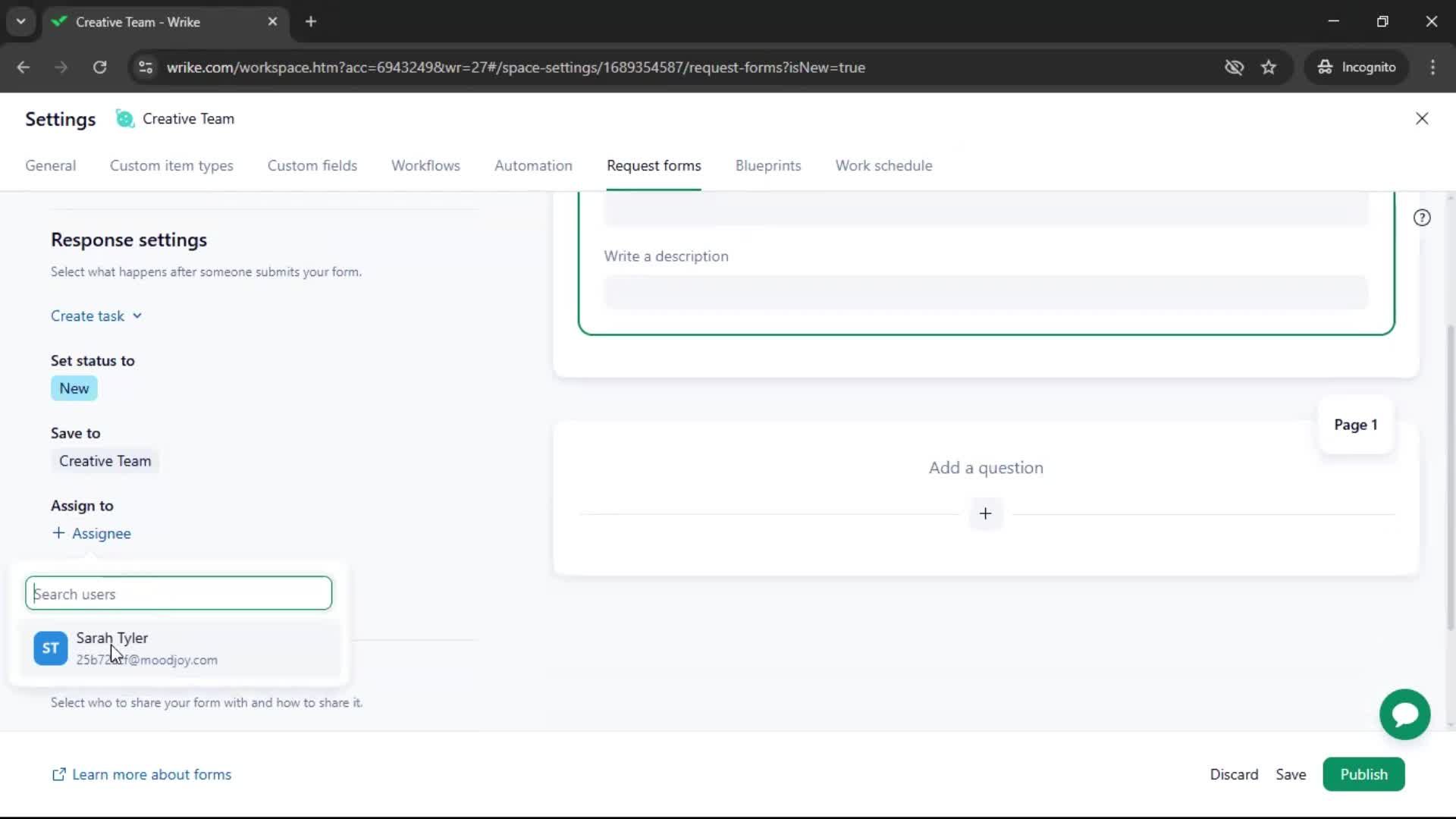Click the + Assignee link
1456x819 pixels.
(91, 534)
